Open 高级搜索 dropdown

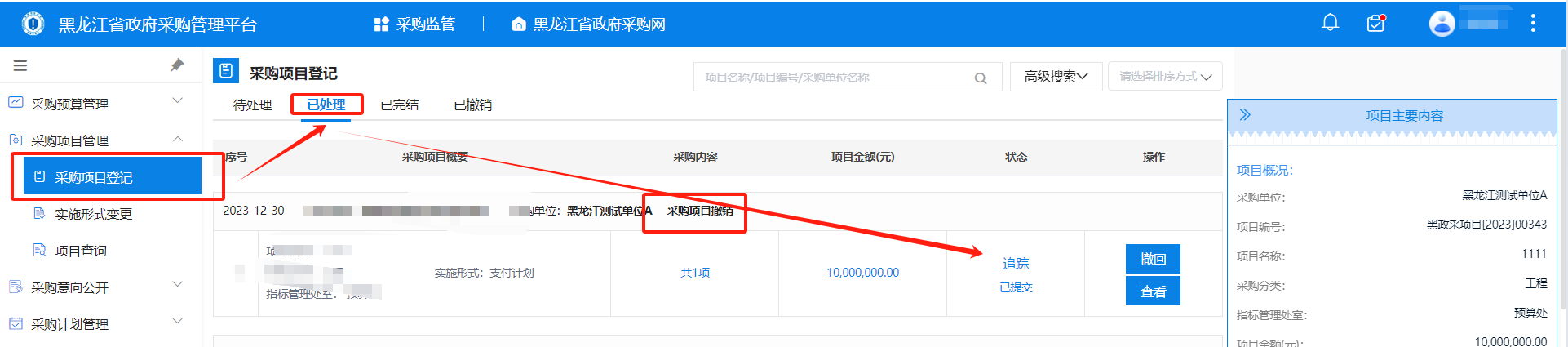pyautogui.click(x=1056, y=77)
